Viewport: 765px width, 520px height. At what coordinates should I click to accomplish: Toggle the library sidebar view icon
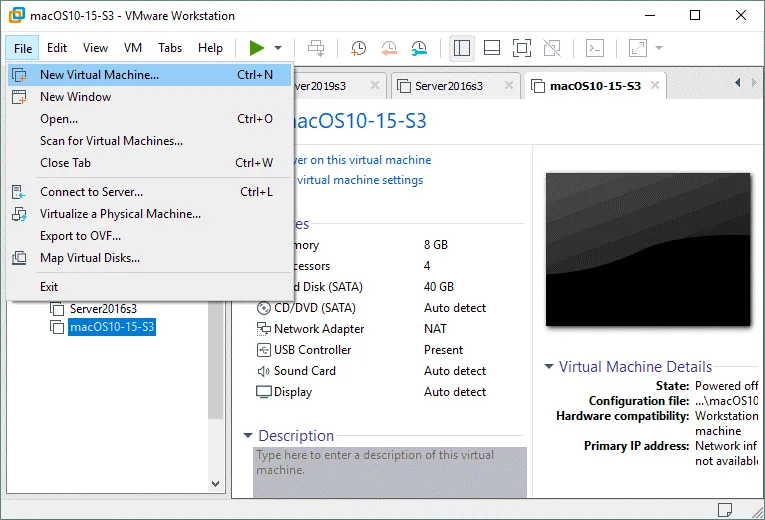point(461,48)
